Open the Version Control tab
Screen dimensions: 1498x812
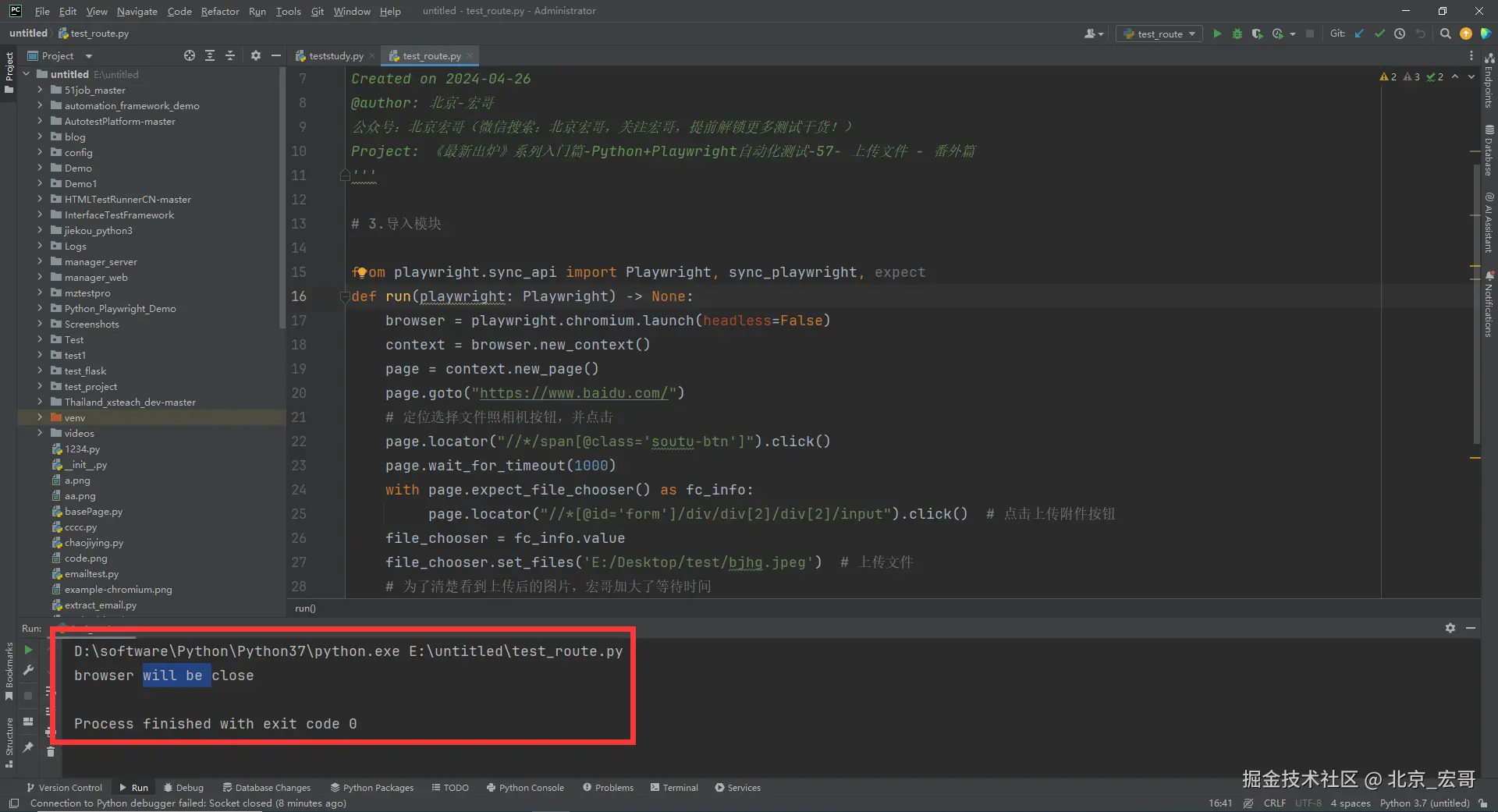[x=64, y=788]
